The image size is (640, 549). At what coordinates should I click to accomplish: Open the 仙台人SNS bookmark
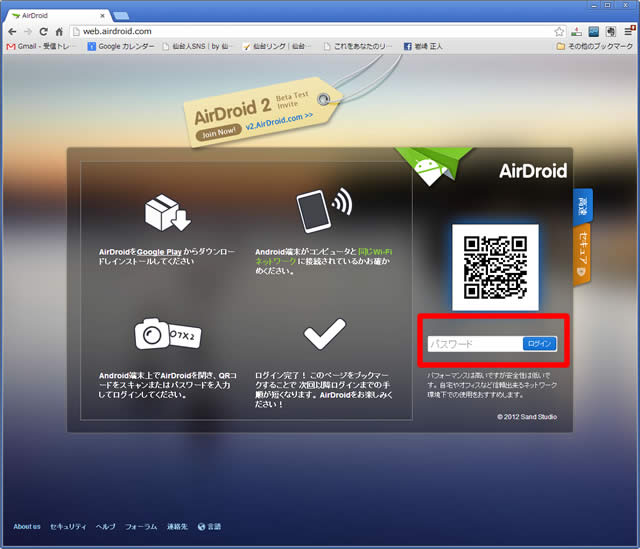tap(197, 46)
